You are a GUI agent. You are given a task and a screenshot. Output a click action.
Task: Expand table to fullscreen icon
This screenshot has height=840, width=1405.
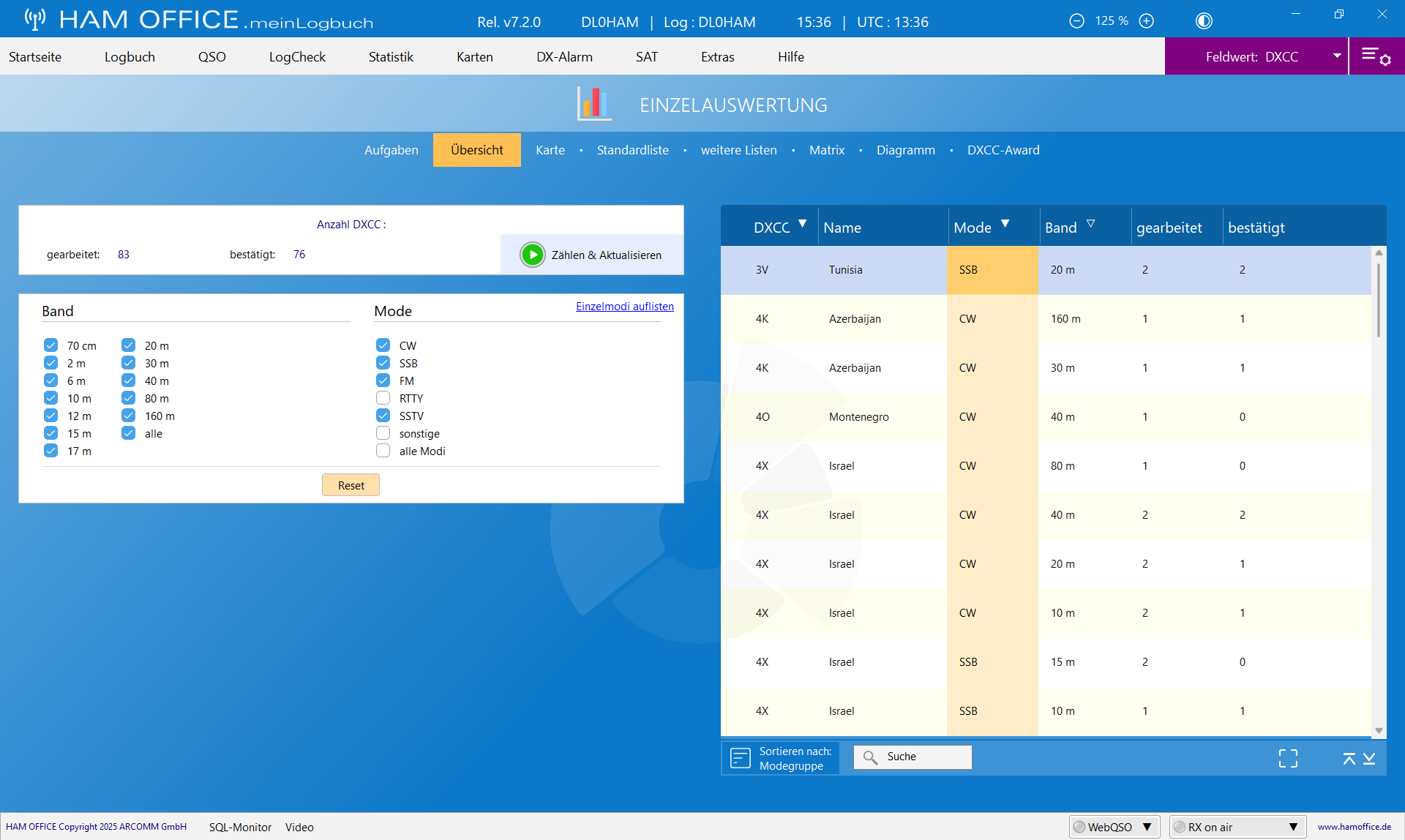pos(1288,758)
